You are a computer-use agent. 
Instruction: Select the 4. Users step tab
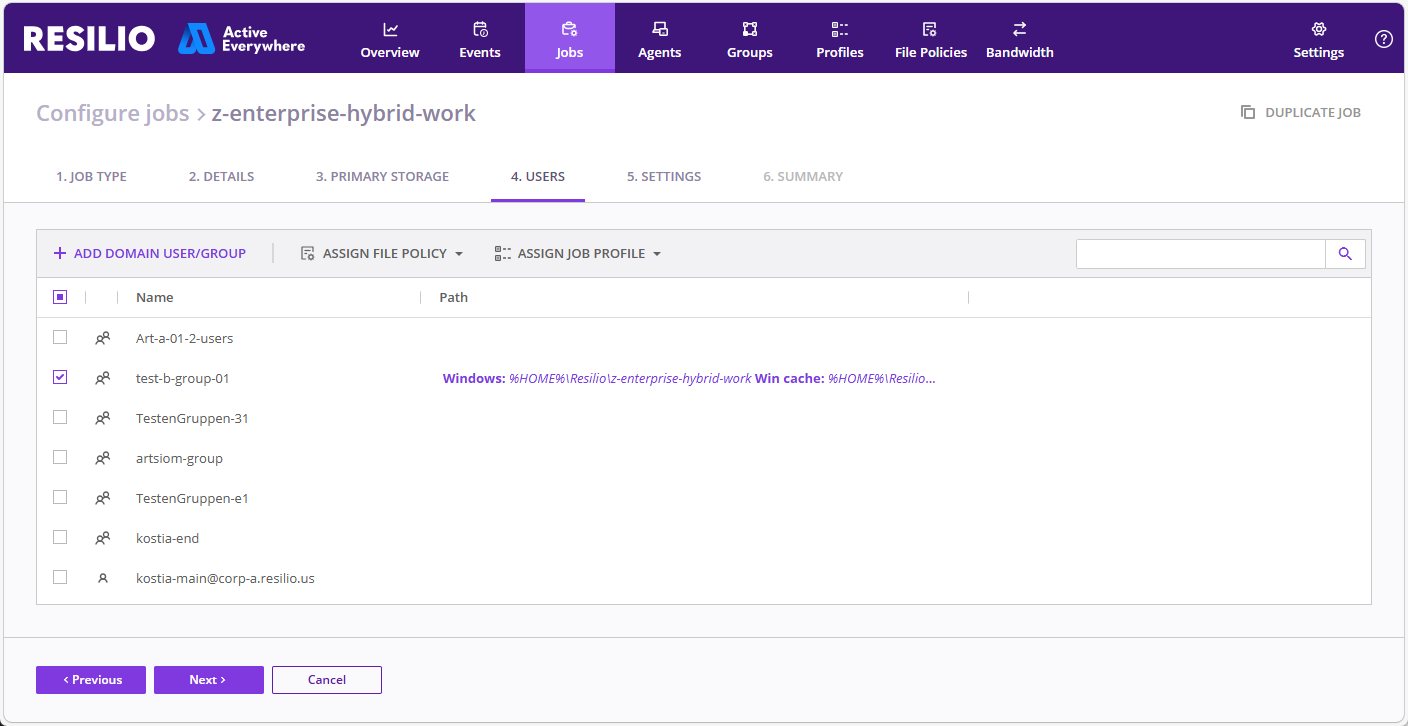click(x=538, y=177)
